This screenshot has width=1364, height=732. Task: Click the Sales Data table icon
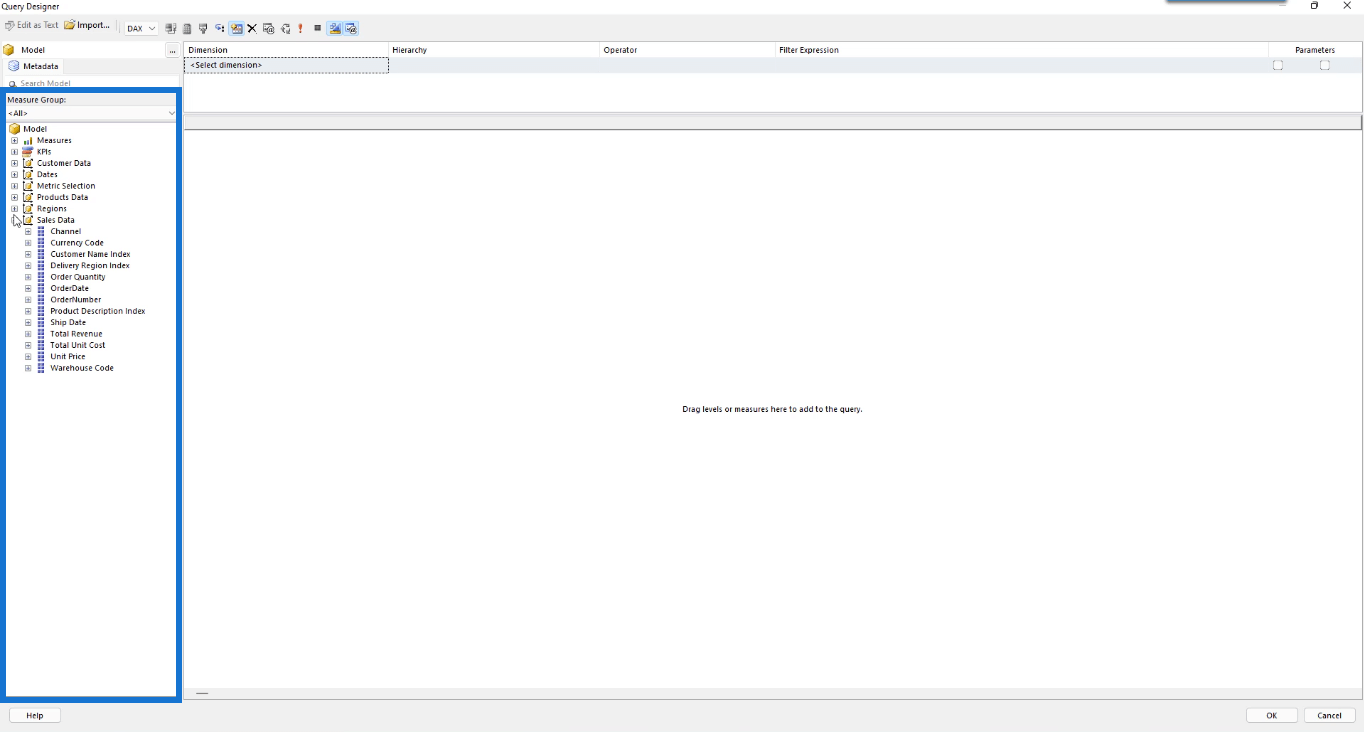click(x=28, y=220)
